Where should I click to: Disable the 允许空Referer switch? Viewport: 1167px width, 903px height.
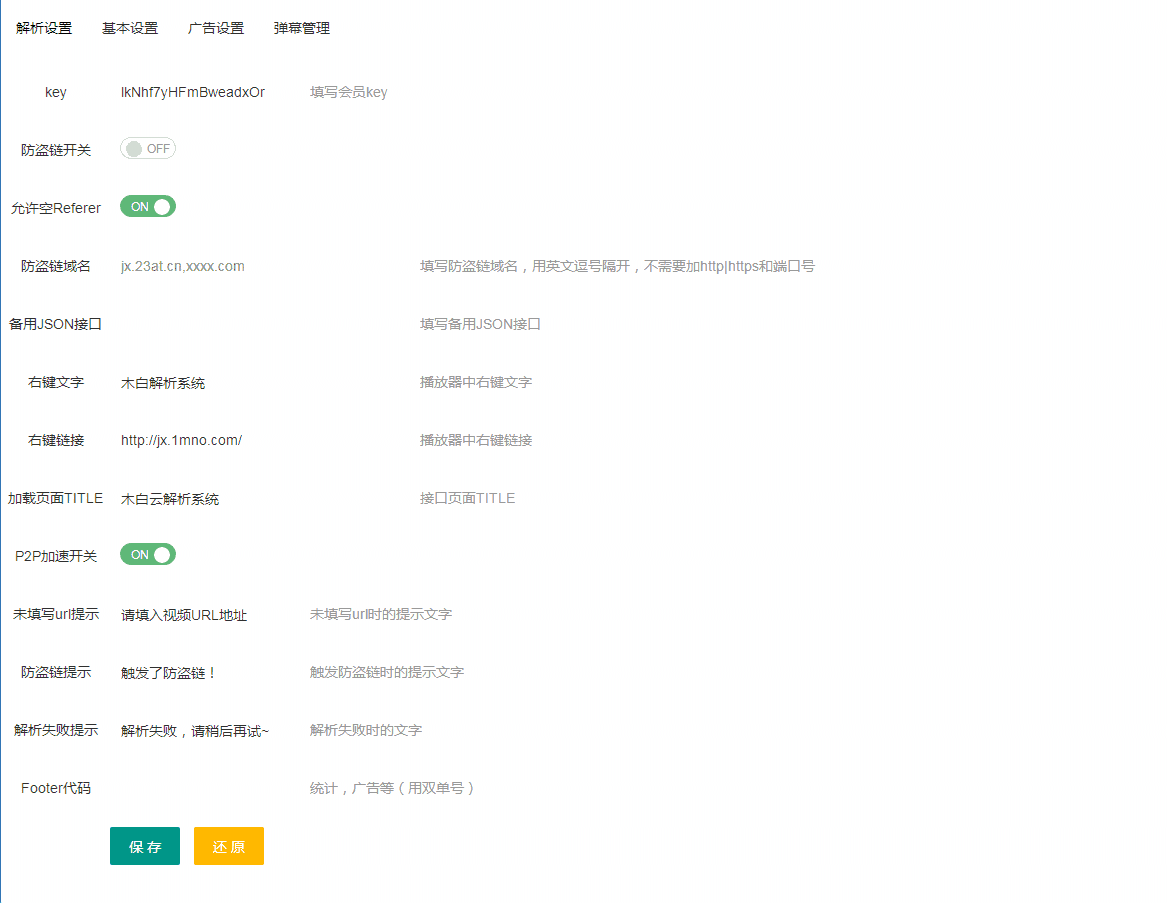[147, 206]
